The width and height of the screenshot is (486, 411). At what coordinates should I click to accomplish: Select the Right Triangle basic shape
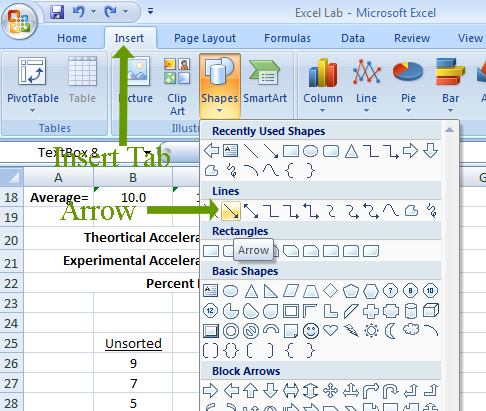tap(270, 291)
